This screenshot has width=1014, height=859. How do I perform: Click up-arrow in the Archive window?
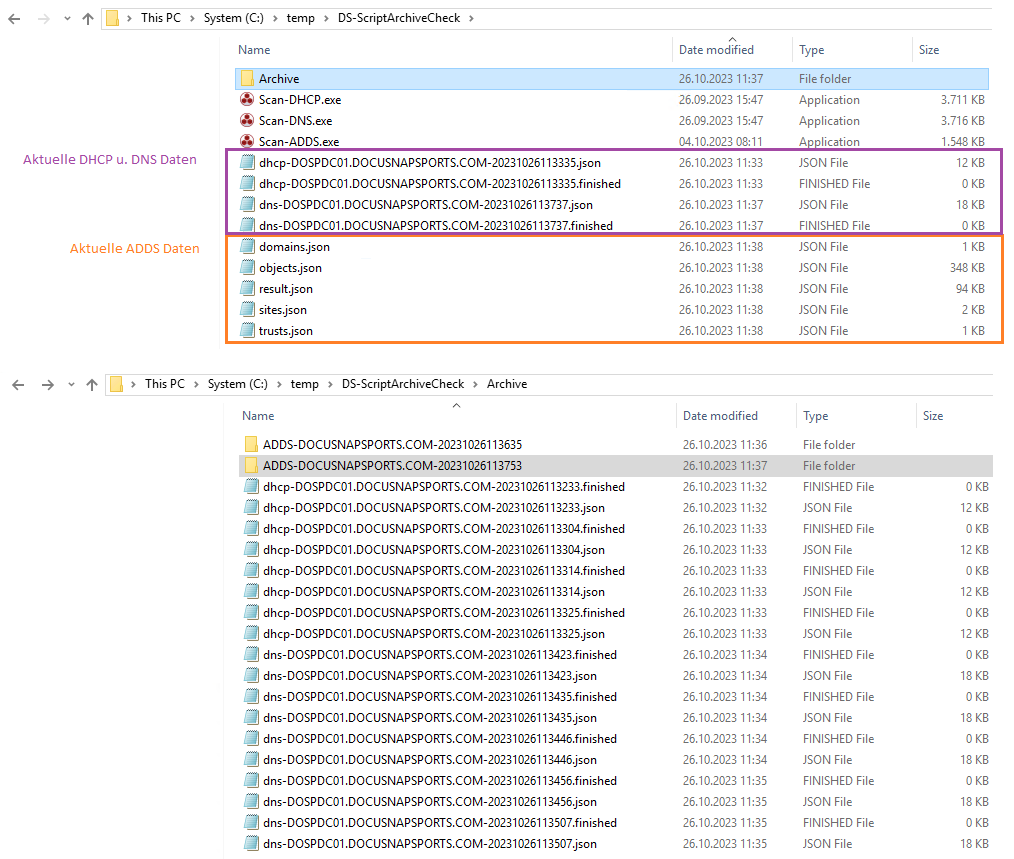click(92, 385)
